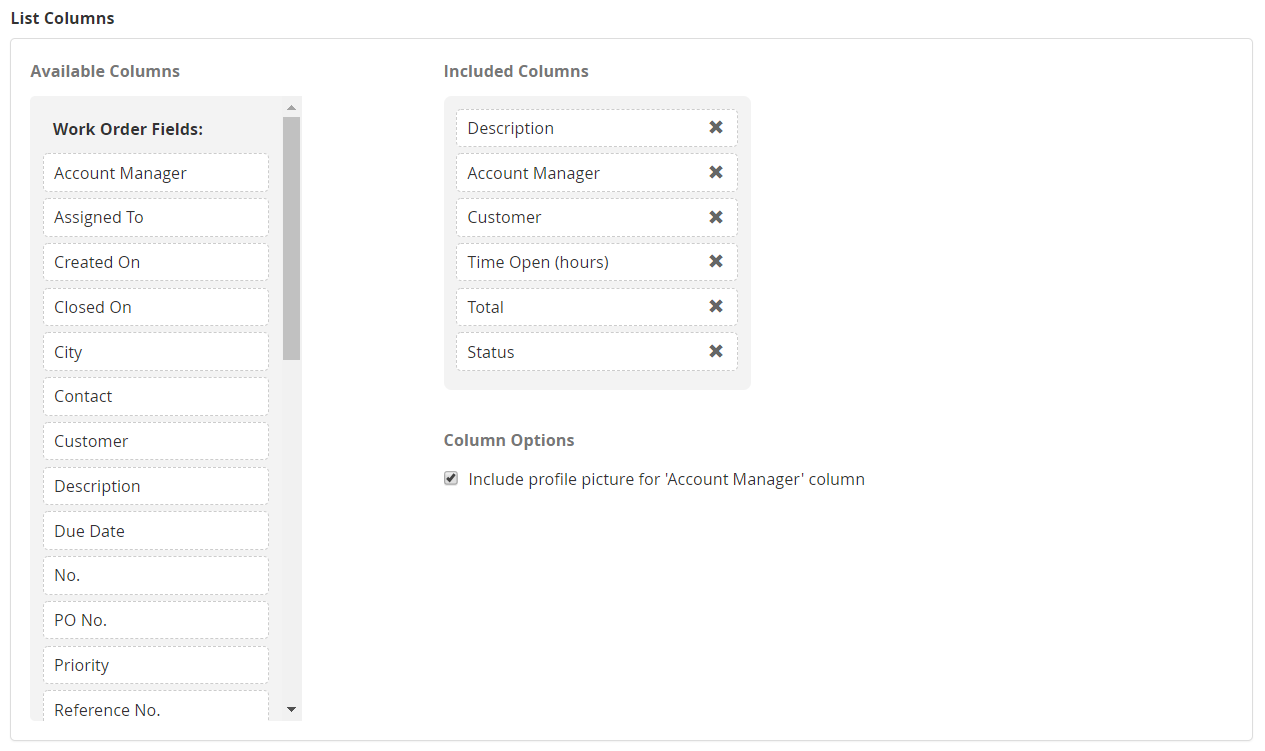Remove Status from Included Columns
This screenshot has width=1265, height=751.
pos(716,351)
